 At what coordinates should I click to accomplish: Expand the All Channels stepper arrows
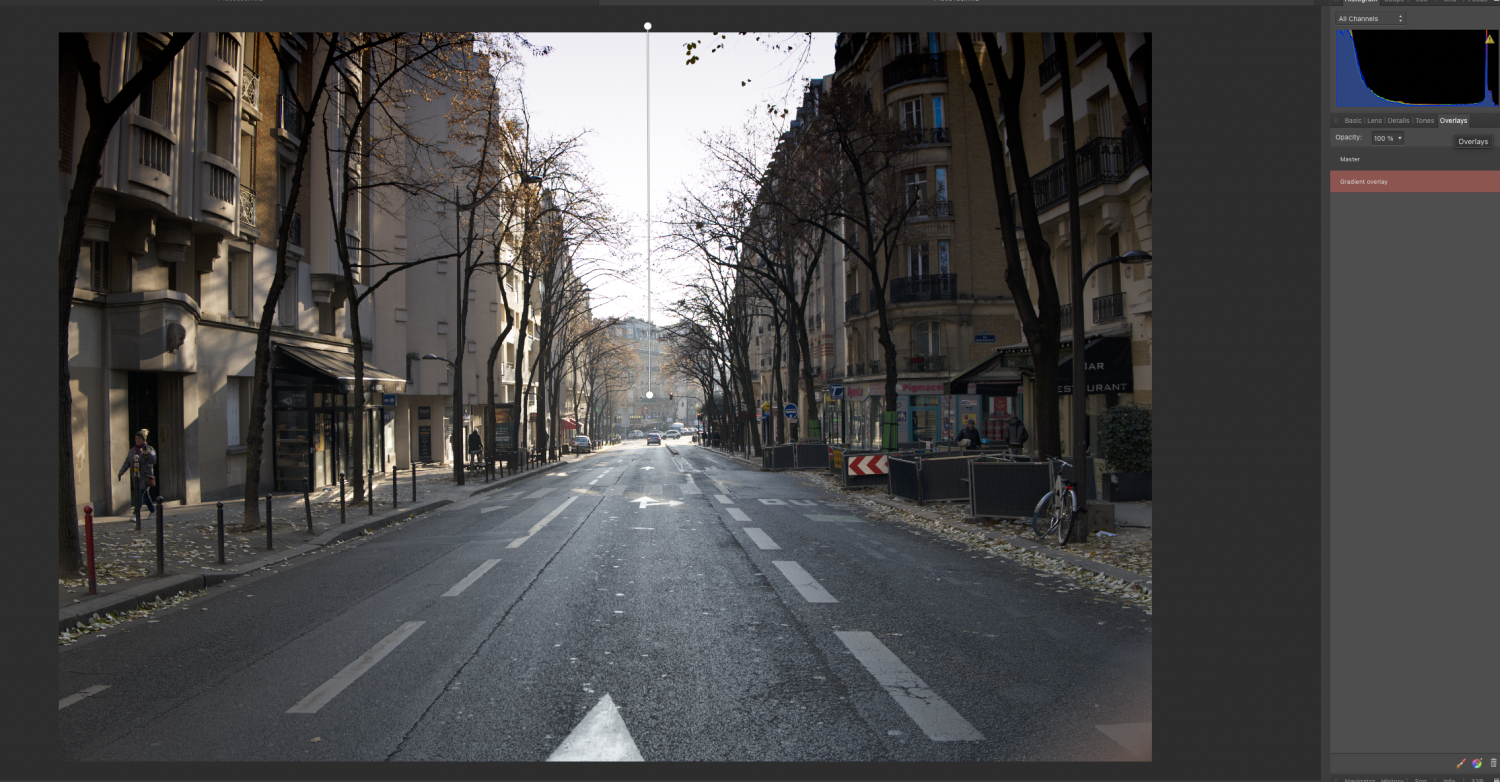pos(1400,18)
